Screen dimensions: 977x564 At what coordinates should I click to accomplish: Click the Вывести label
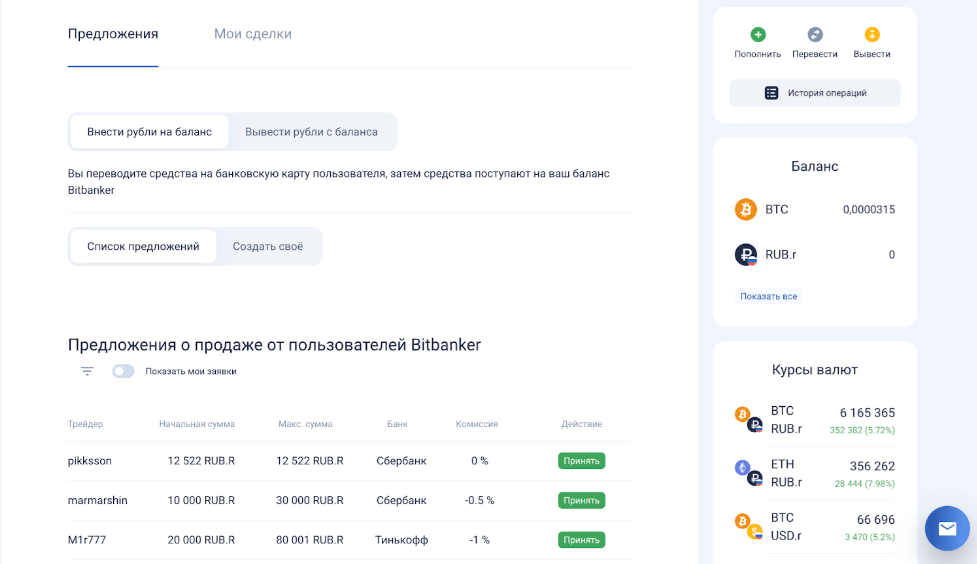(x=872, y=54)
